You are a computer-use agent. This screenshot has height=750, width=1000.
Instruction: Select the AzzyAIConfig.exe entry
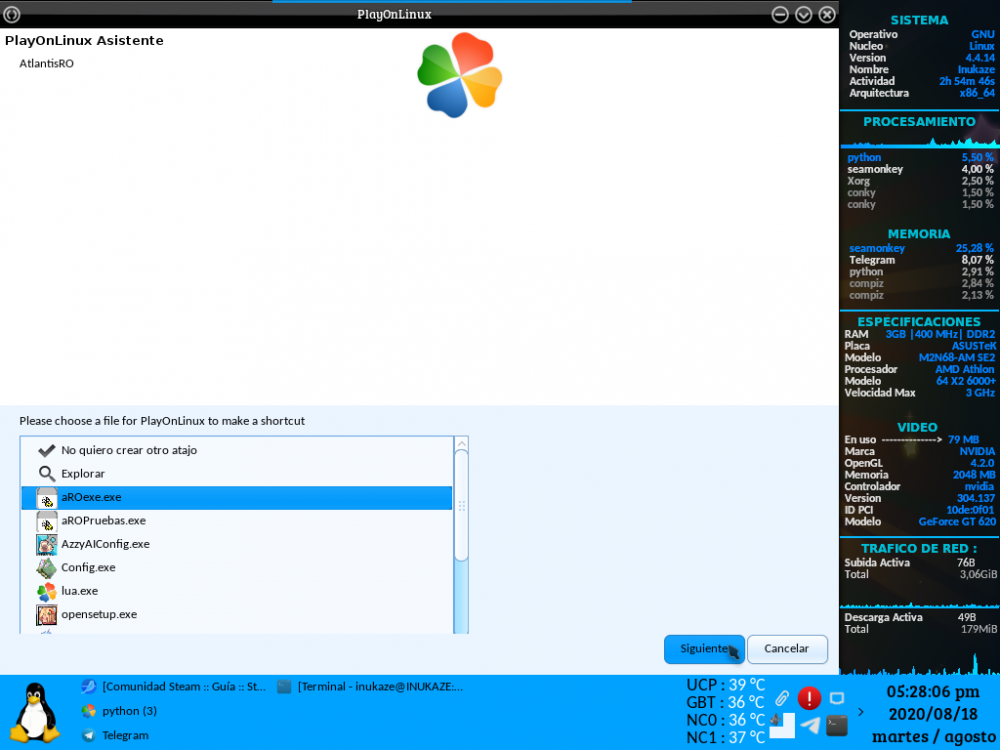105,544
